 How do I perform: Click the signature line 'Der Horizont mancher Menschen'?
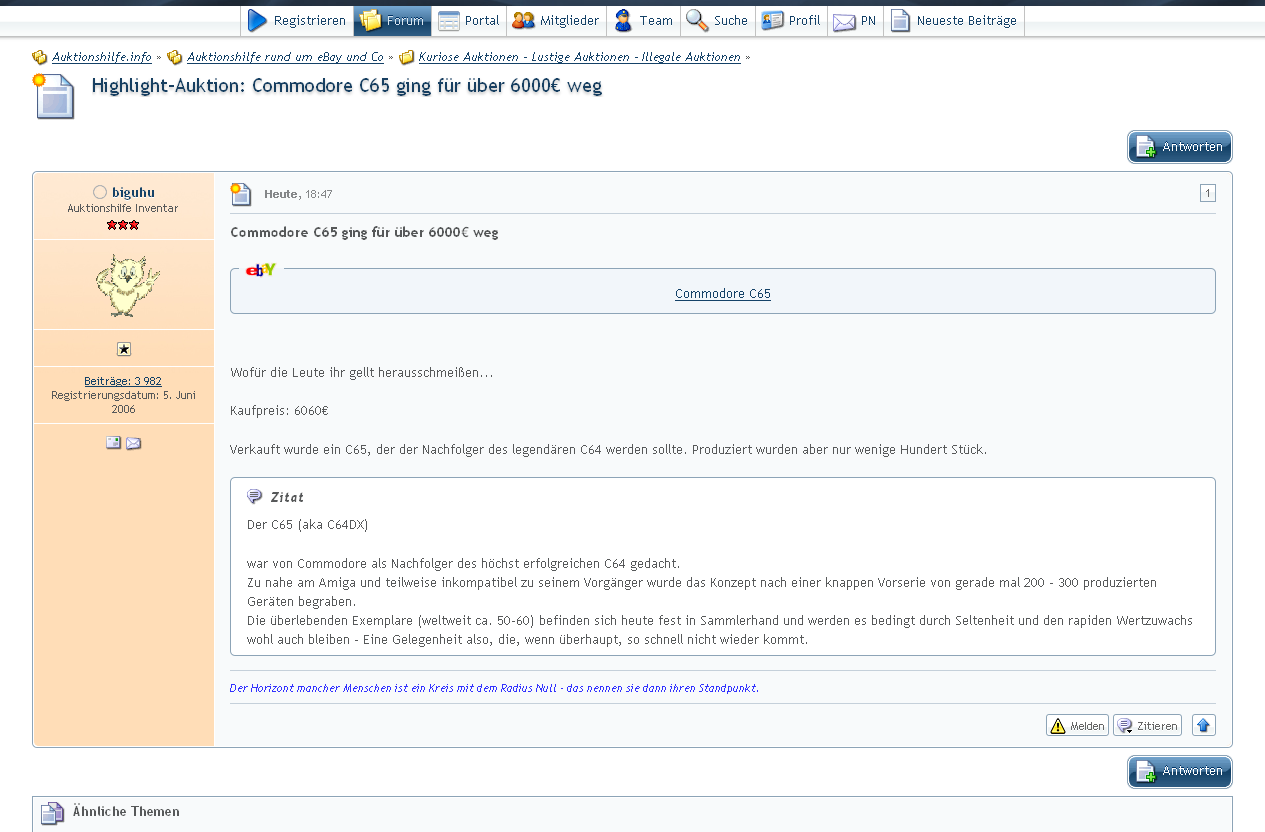[494, 688]
